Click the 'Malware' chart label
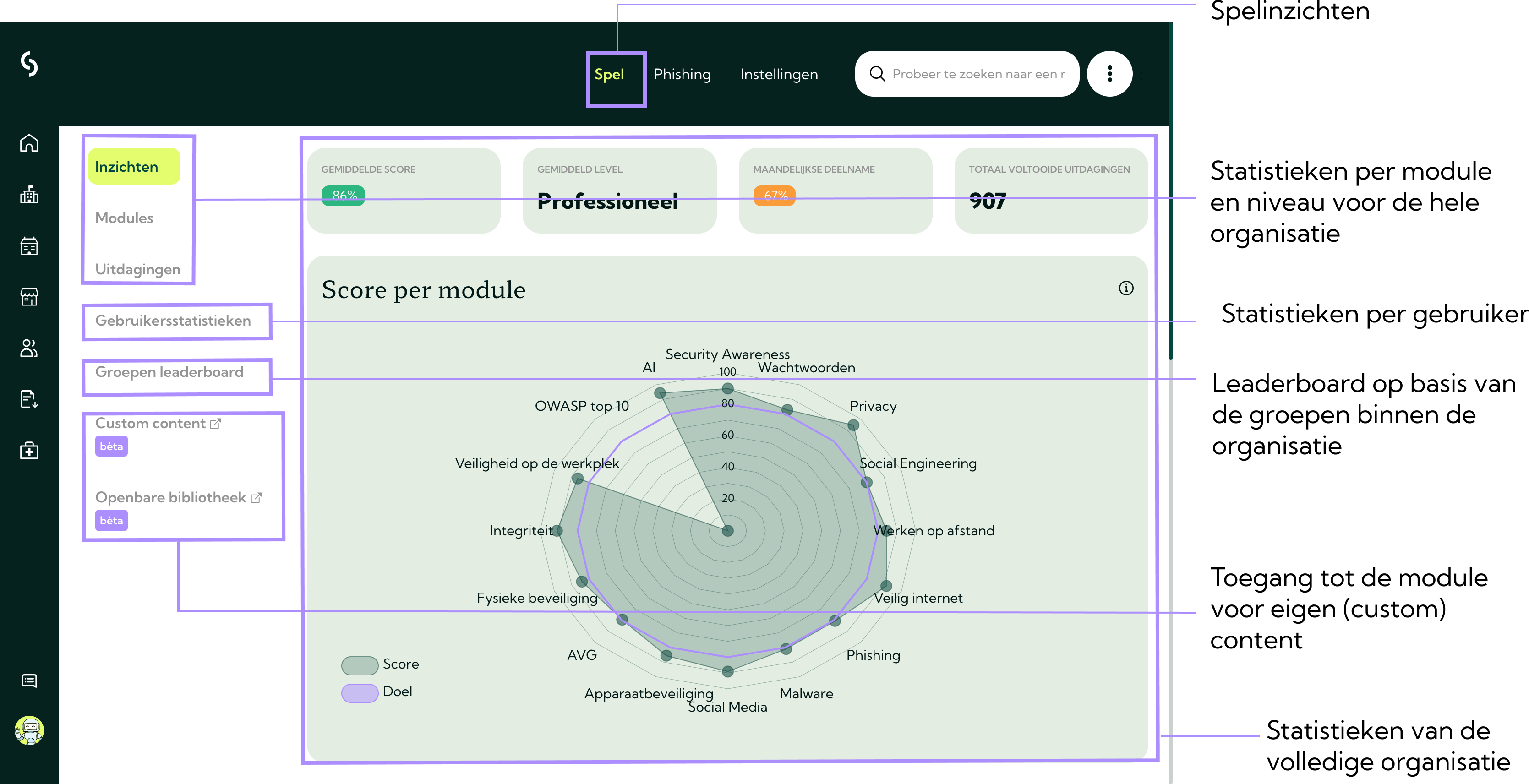The image size is (1529, 784). [x=806, y=694]
